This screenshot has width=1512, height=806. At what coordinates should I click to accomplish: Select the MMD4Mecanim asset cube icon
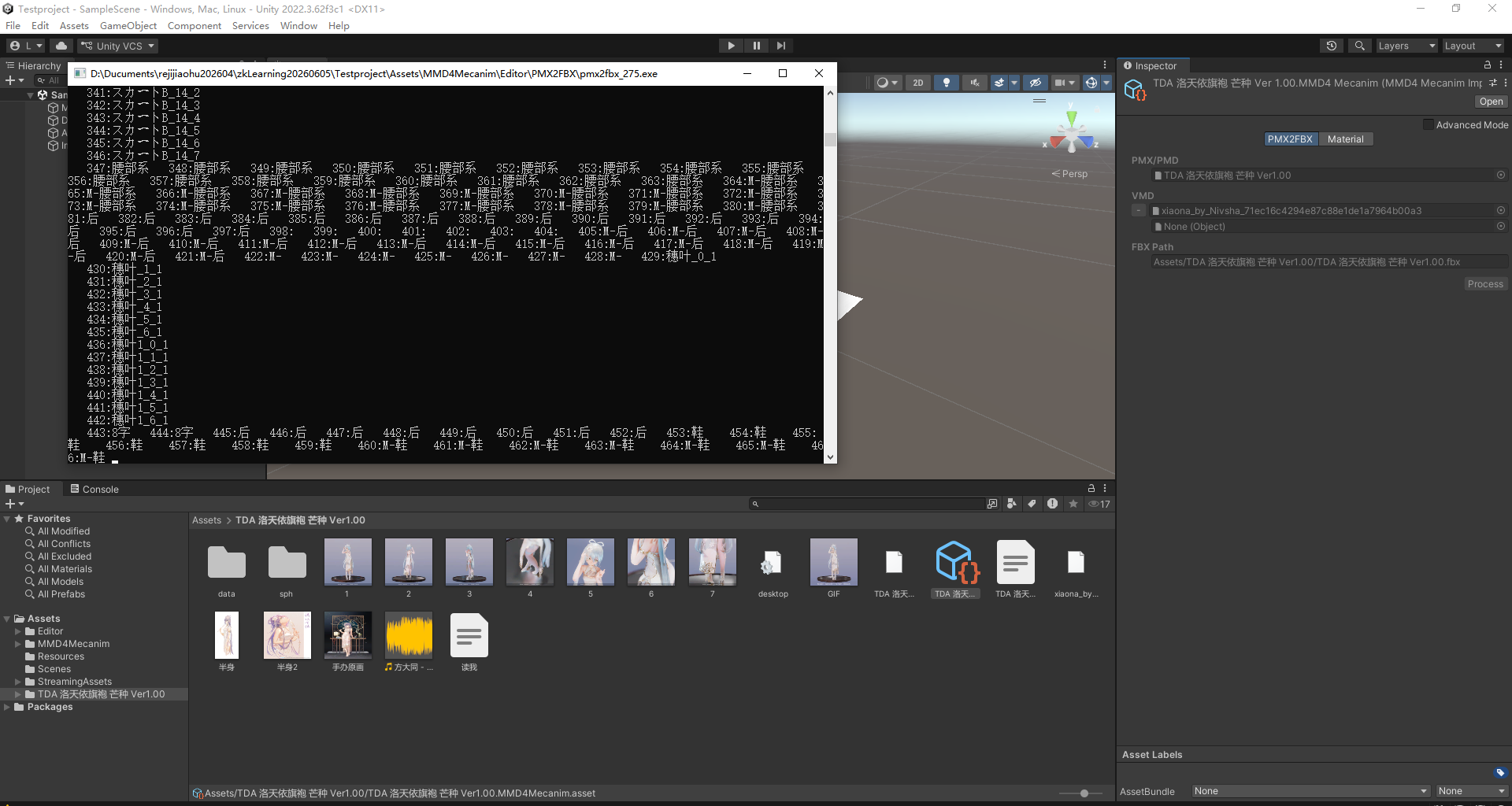(x=955, y=562)
